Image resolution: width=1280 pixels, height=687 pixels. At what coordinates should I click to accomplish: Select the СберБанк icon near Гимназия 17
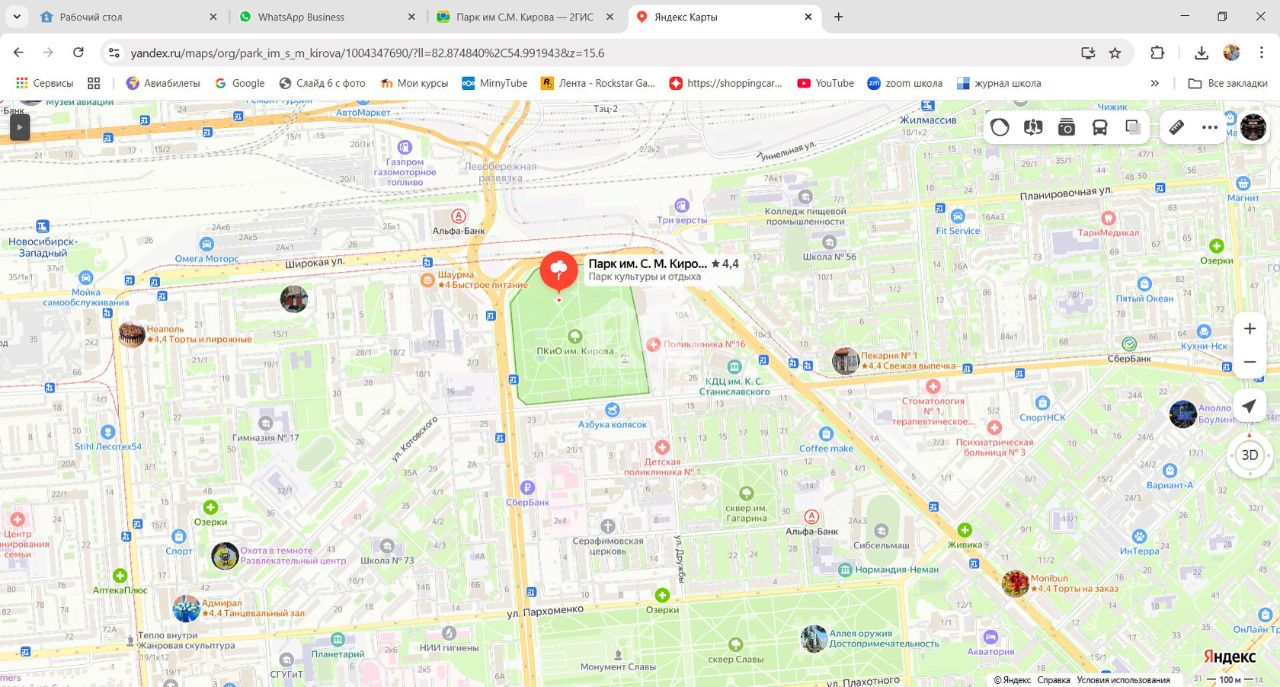[527, 487]
